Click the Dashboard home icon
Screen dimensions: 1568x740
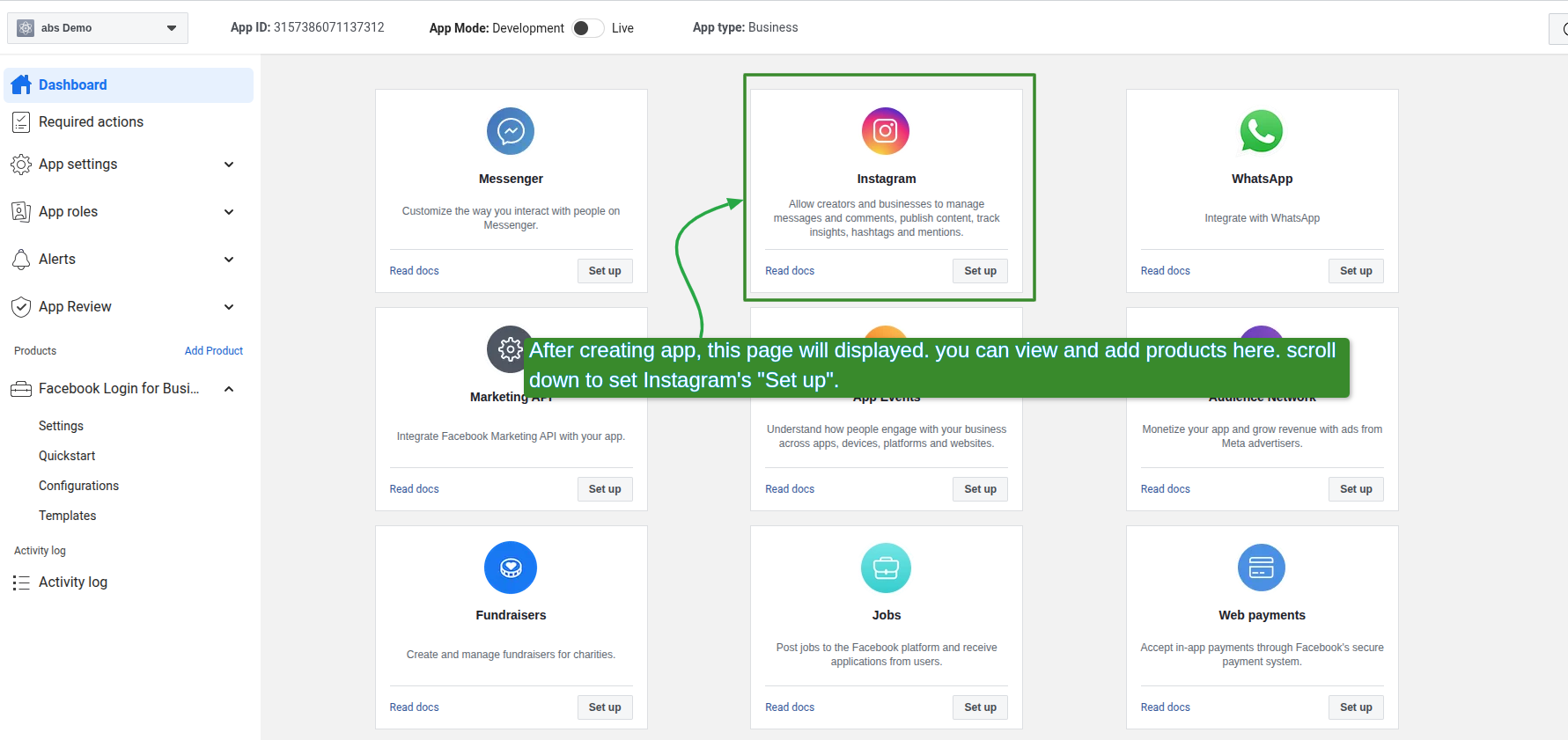click(x=22, y=84)
